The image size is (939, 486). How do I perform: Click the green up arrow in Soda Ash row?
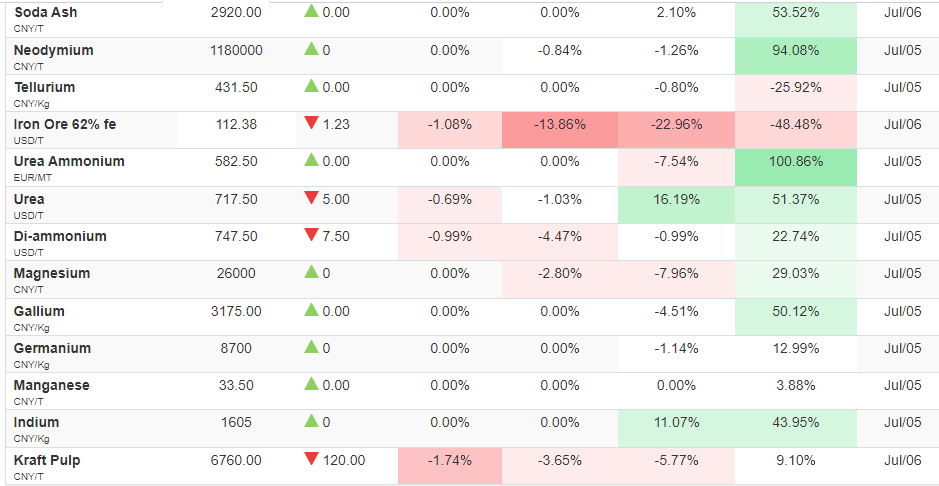[x=311, y=10]
